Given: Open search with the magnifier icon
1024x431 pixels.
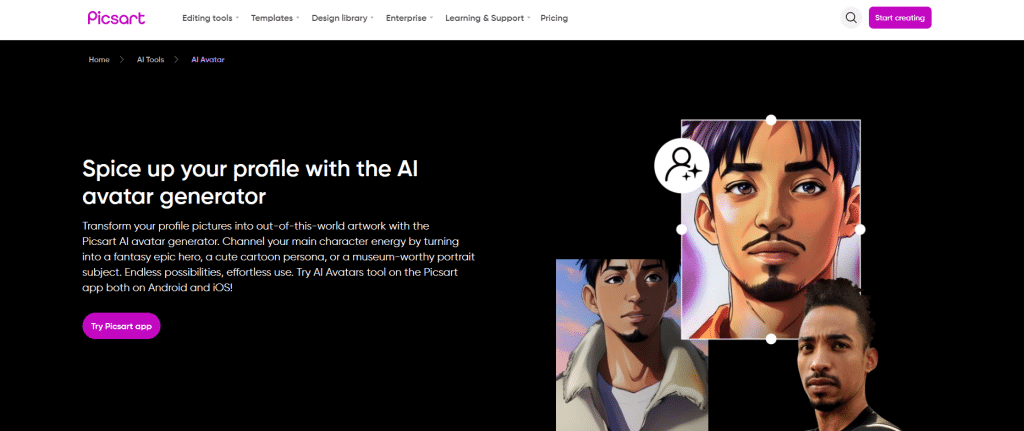Looking at the screenshot, I should point(851,18).
